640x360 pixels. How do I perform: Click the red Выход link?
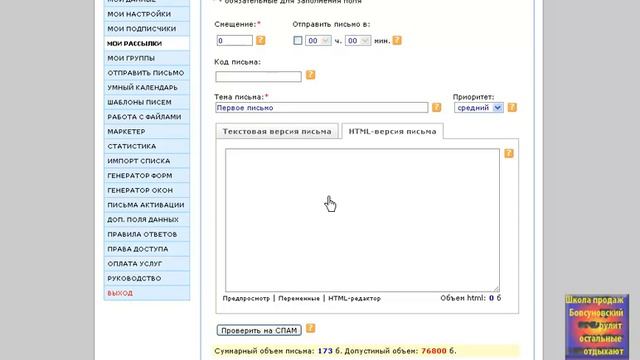(x=120, y=293)
